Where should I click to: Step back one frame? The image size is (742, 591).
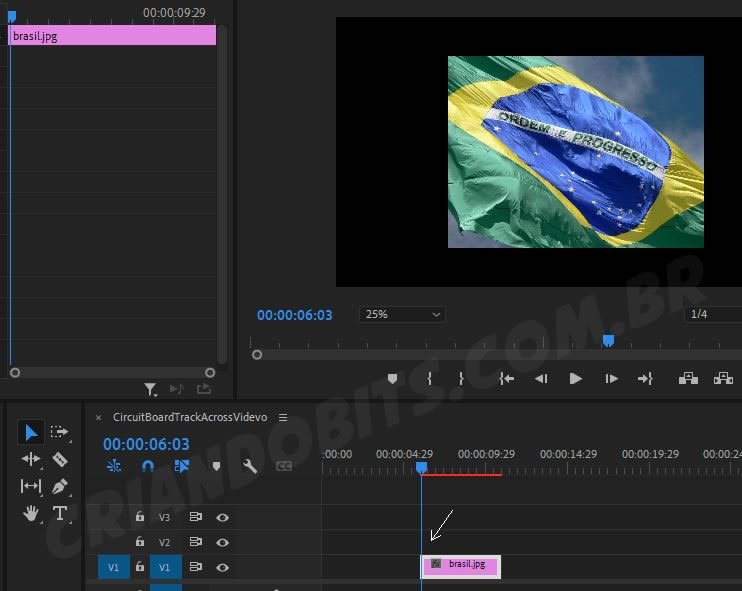[x=541, y=379]
